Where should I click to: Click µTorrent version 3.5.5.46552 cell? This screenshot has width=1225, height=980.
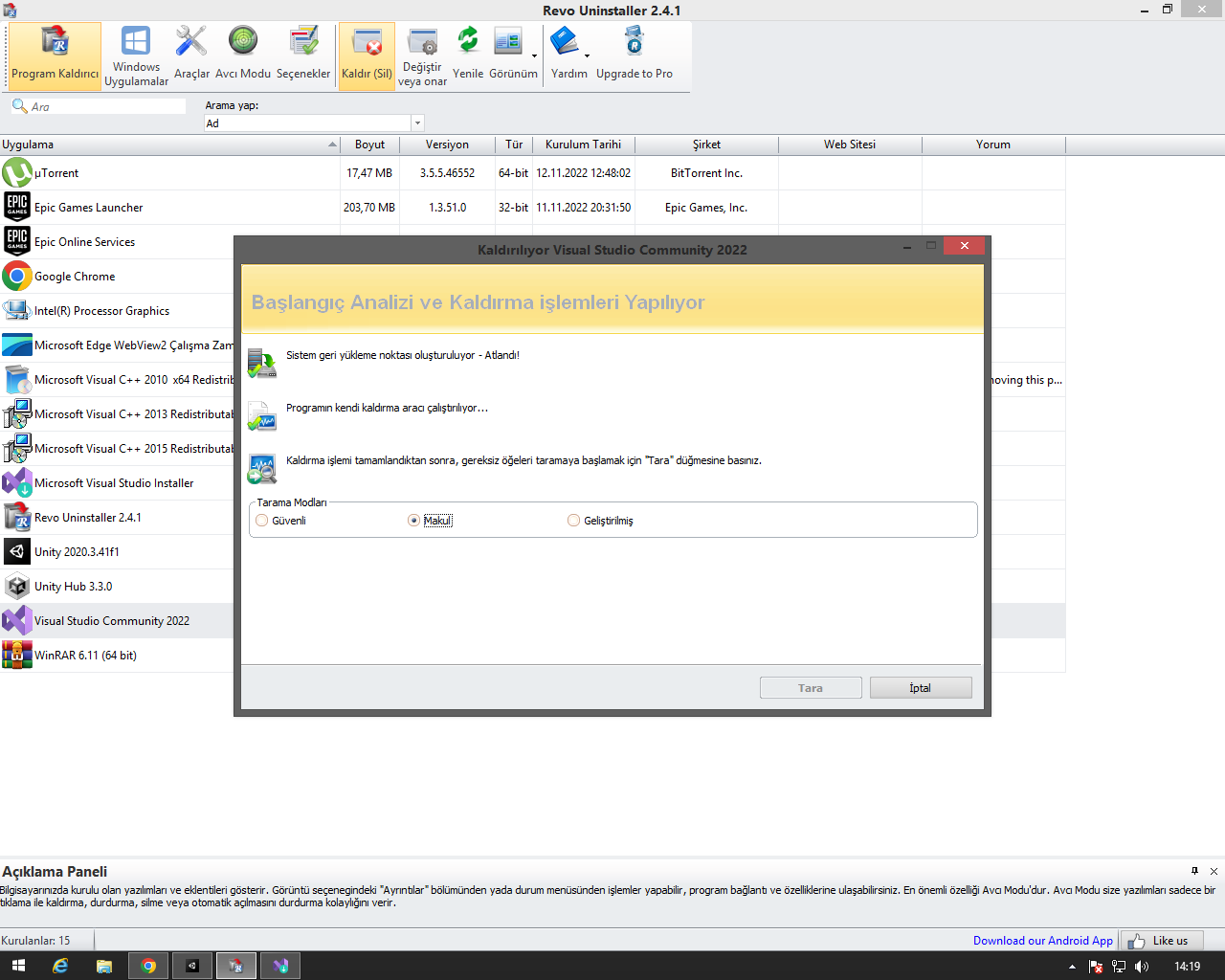[x=447, y=173]
